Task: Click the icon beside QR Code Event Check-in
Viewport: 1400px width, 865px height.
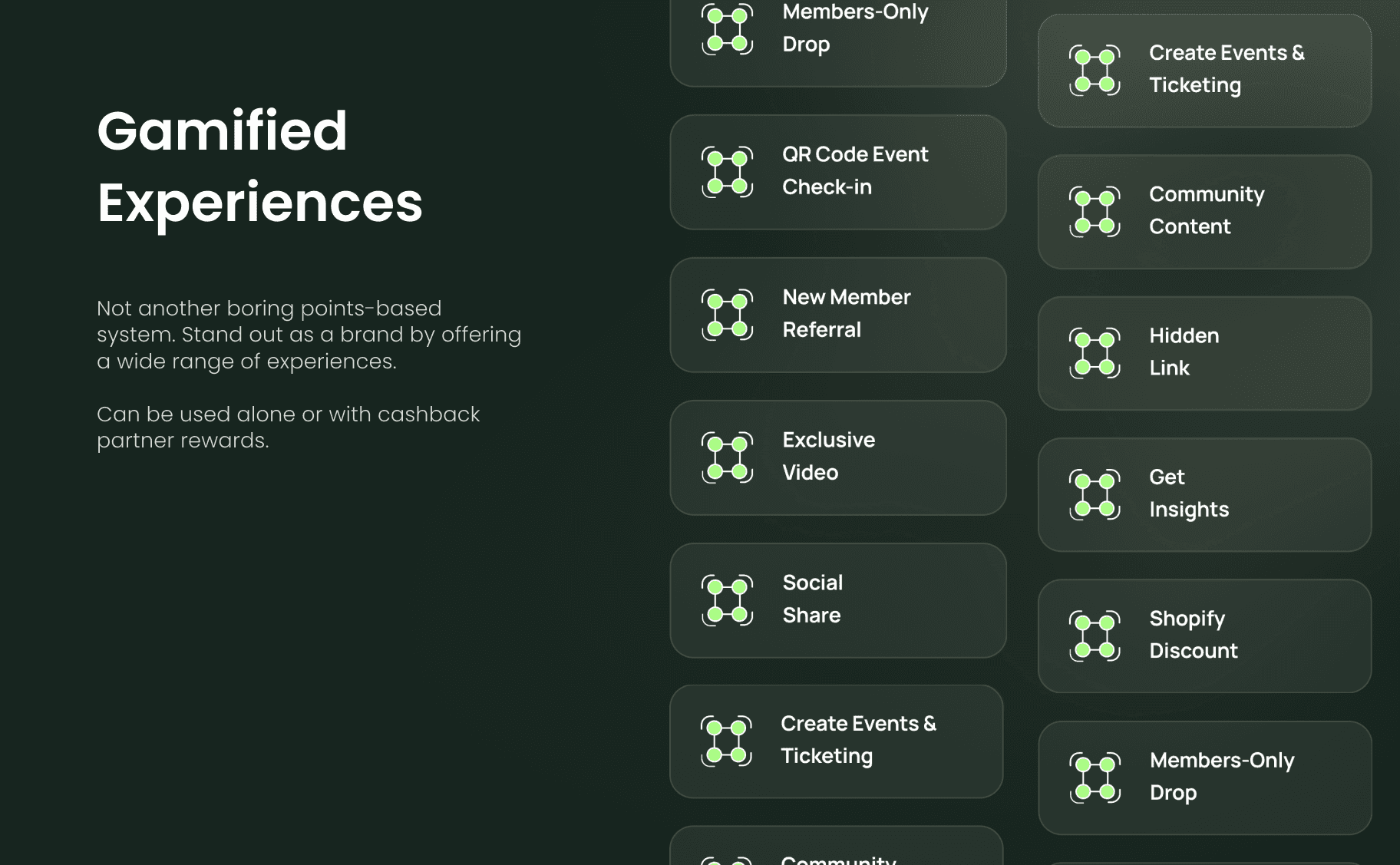Action: tap(727, 172)
